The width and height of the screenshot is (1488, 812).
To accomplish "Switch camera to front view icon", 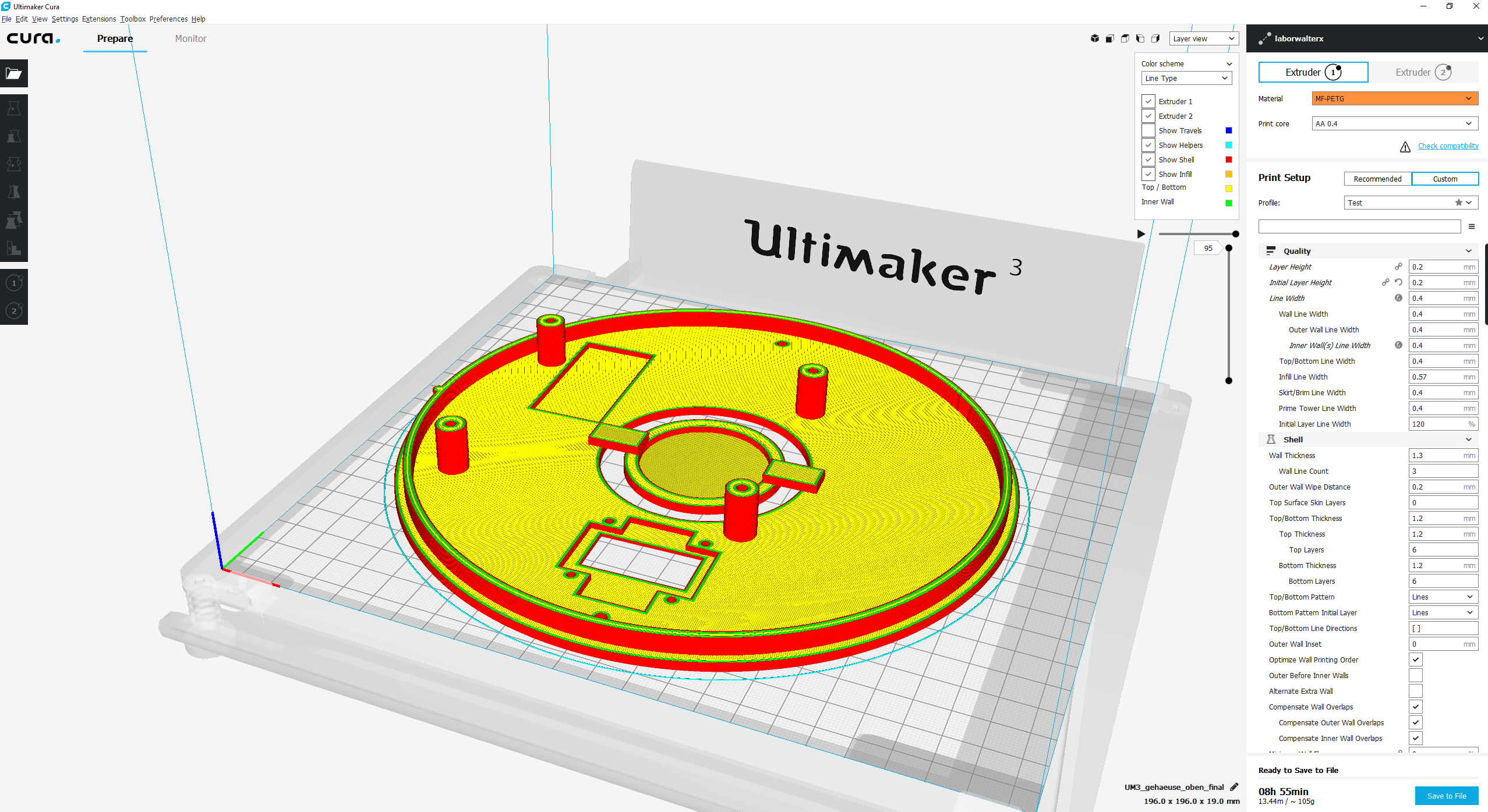I will (x=1110, y=38).
